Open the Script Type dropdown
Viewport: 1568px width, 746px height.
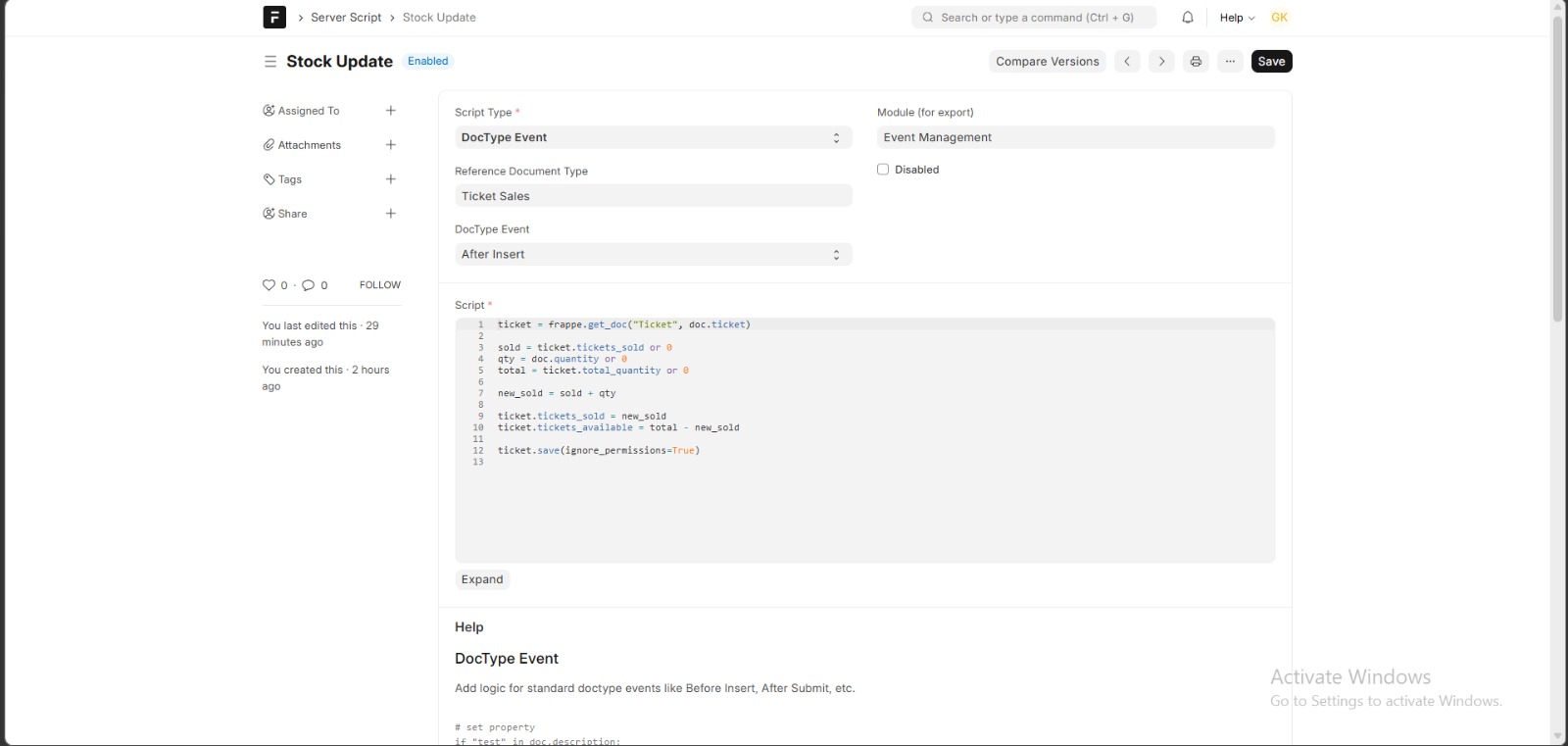(654, 137)
